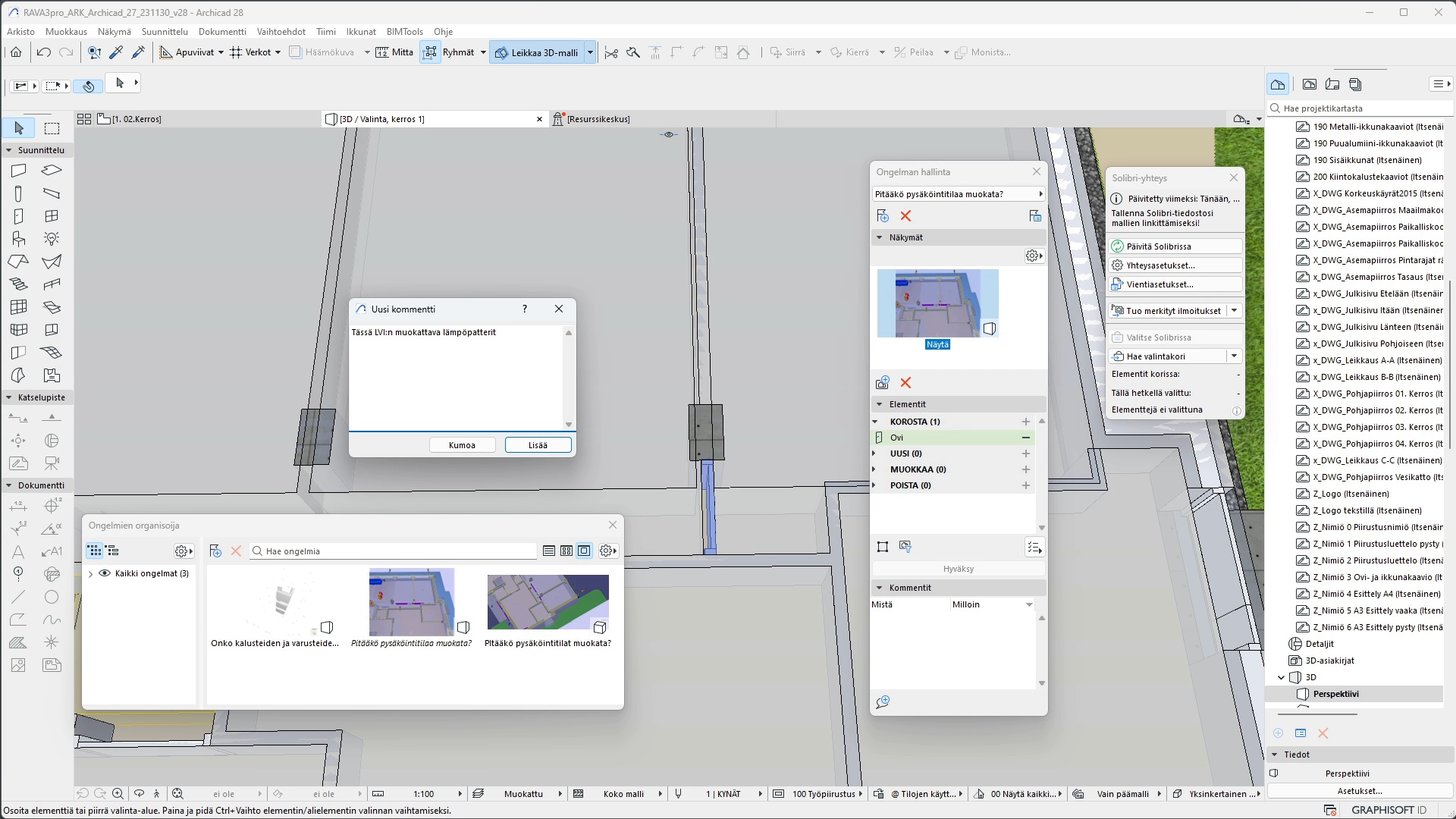Viewport: 1456px width, 819px height.
Task: Switch organizer to large thumbnail view
Action: 584,551
